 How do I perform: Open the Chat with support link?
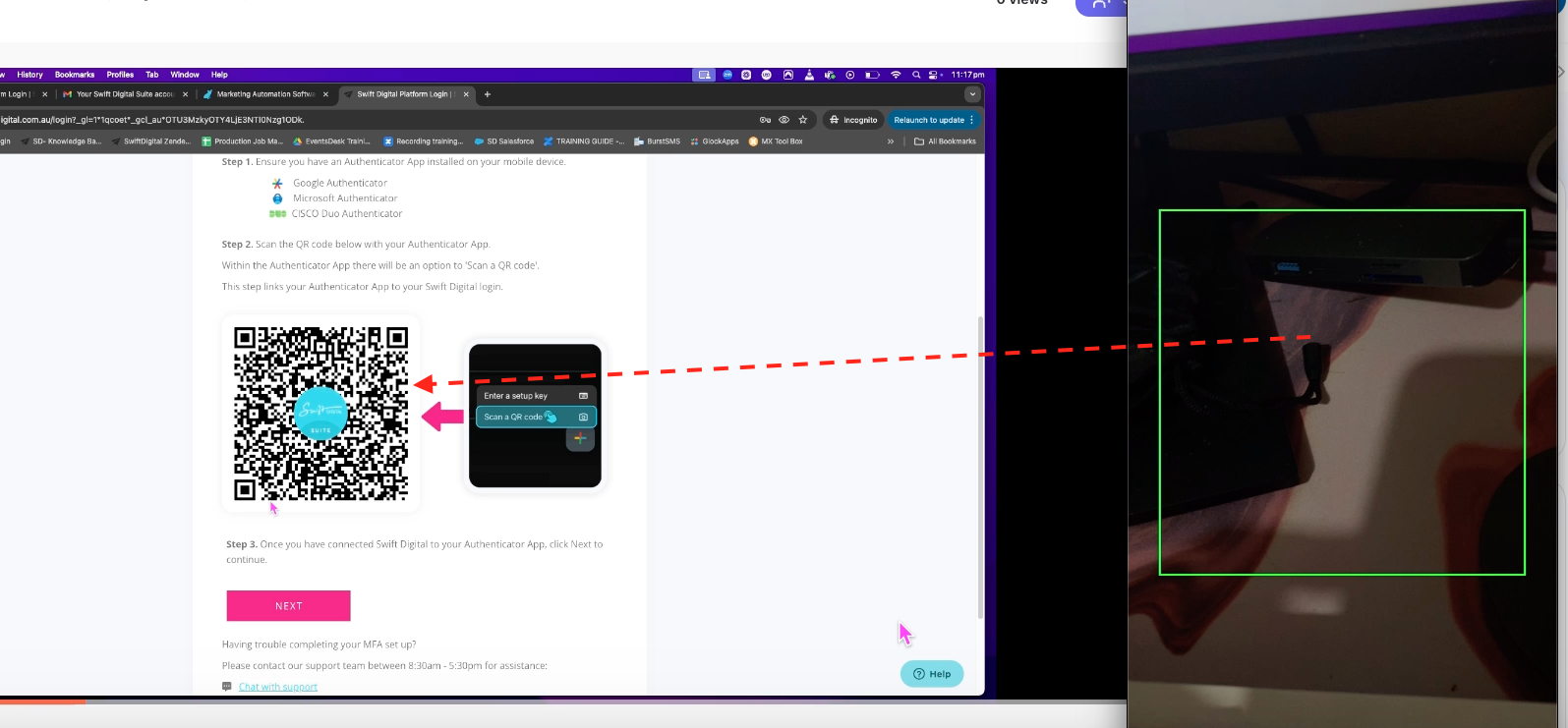coord(278,687)
